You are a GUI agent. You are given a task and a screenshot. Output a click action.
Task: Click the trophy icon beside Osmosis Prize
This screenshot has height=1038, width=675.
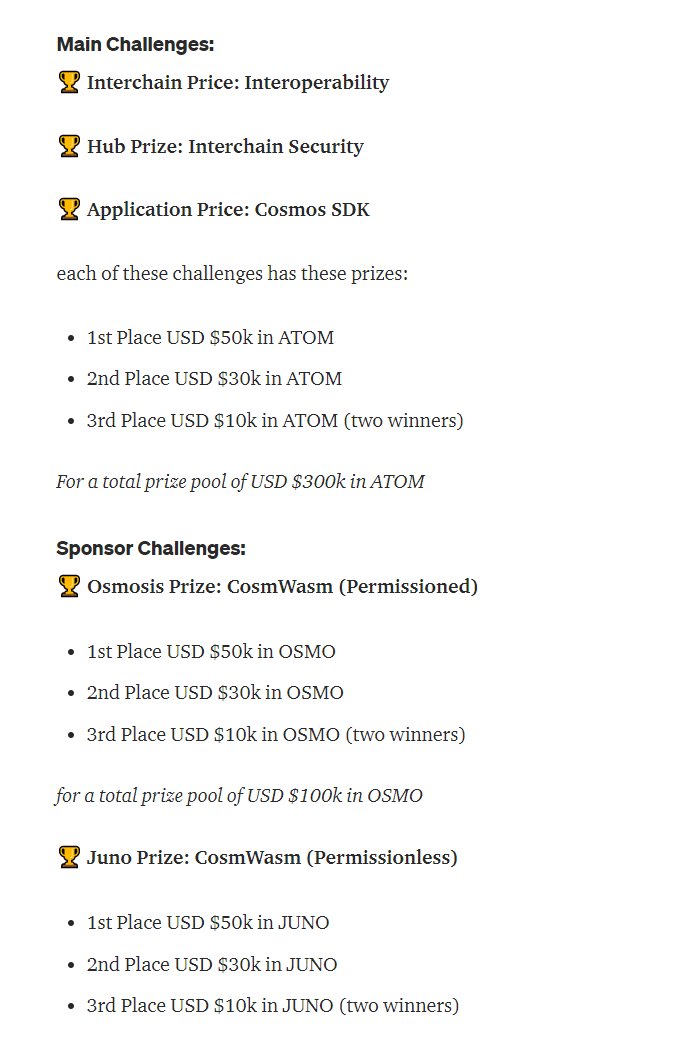click(x=68, y=587)
